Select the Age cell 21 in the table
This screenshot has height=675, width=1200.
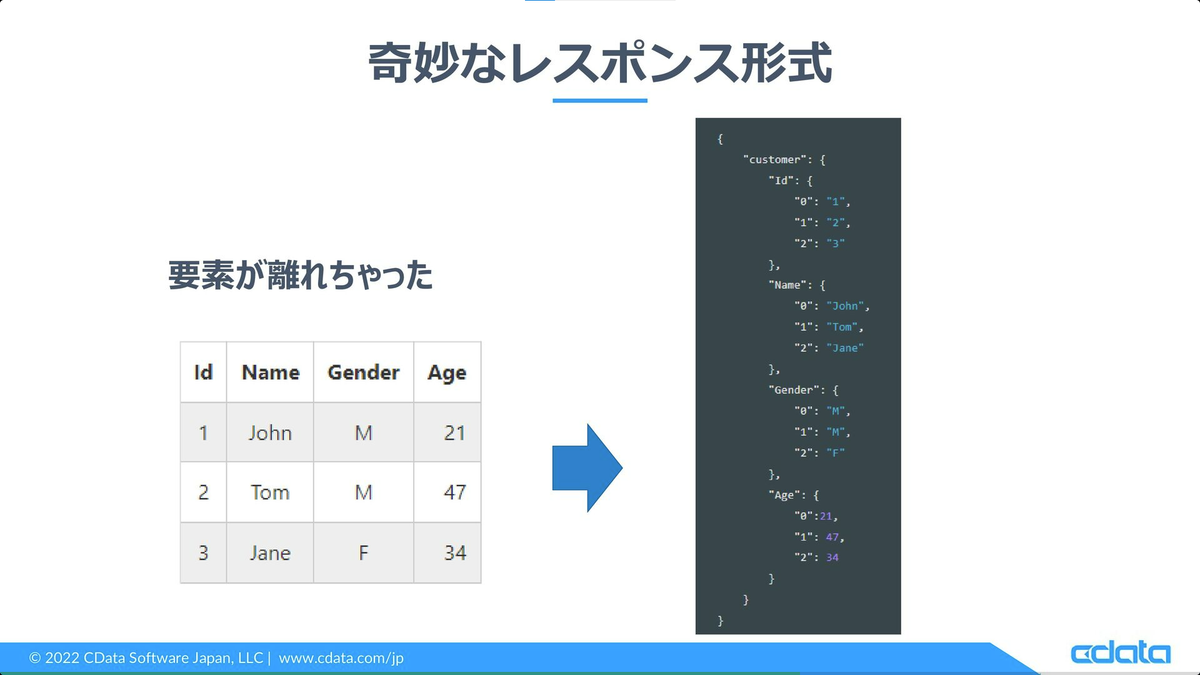pos(447,432)
